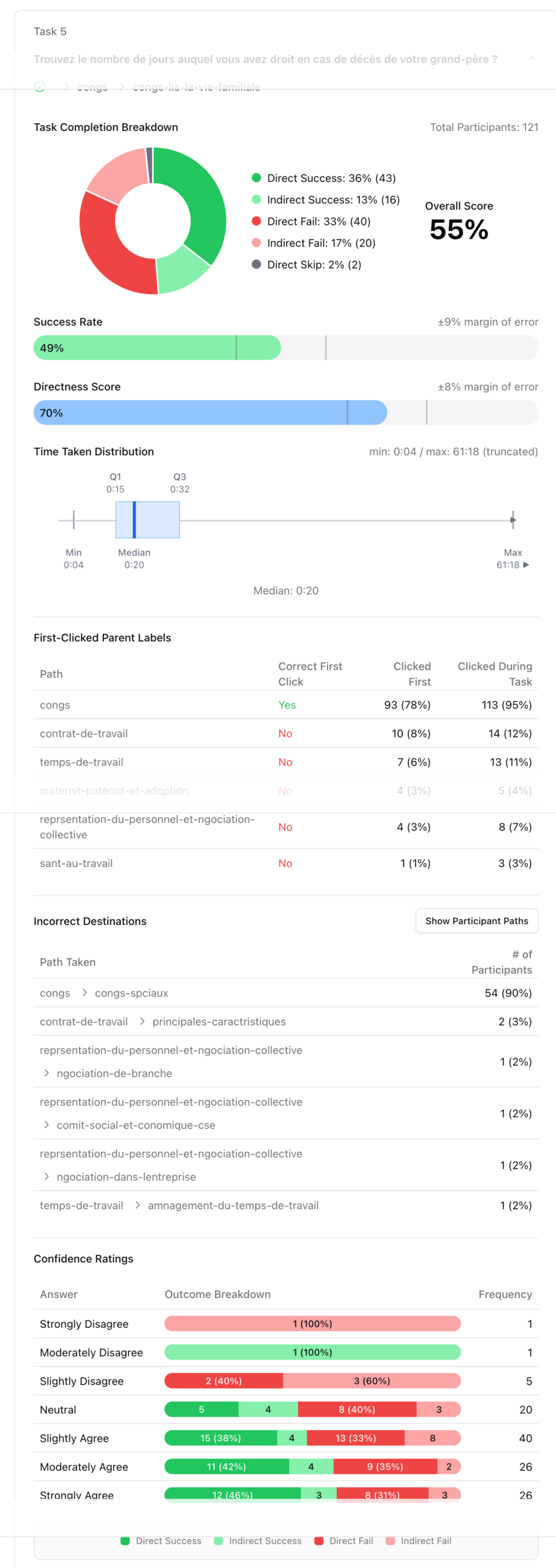Show Participant Paths button
This screenshot has height=1568, width=556.
476,921
